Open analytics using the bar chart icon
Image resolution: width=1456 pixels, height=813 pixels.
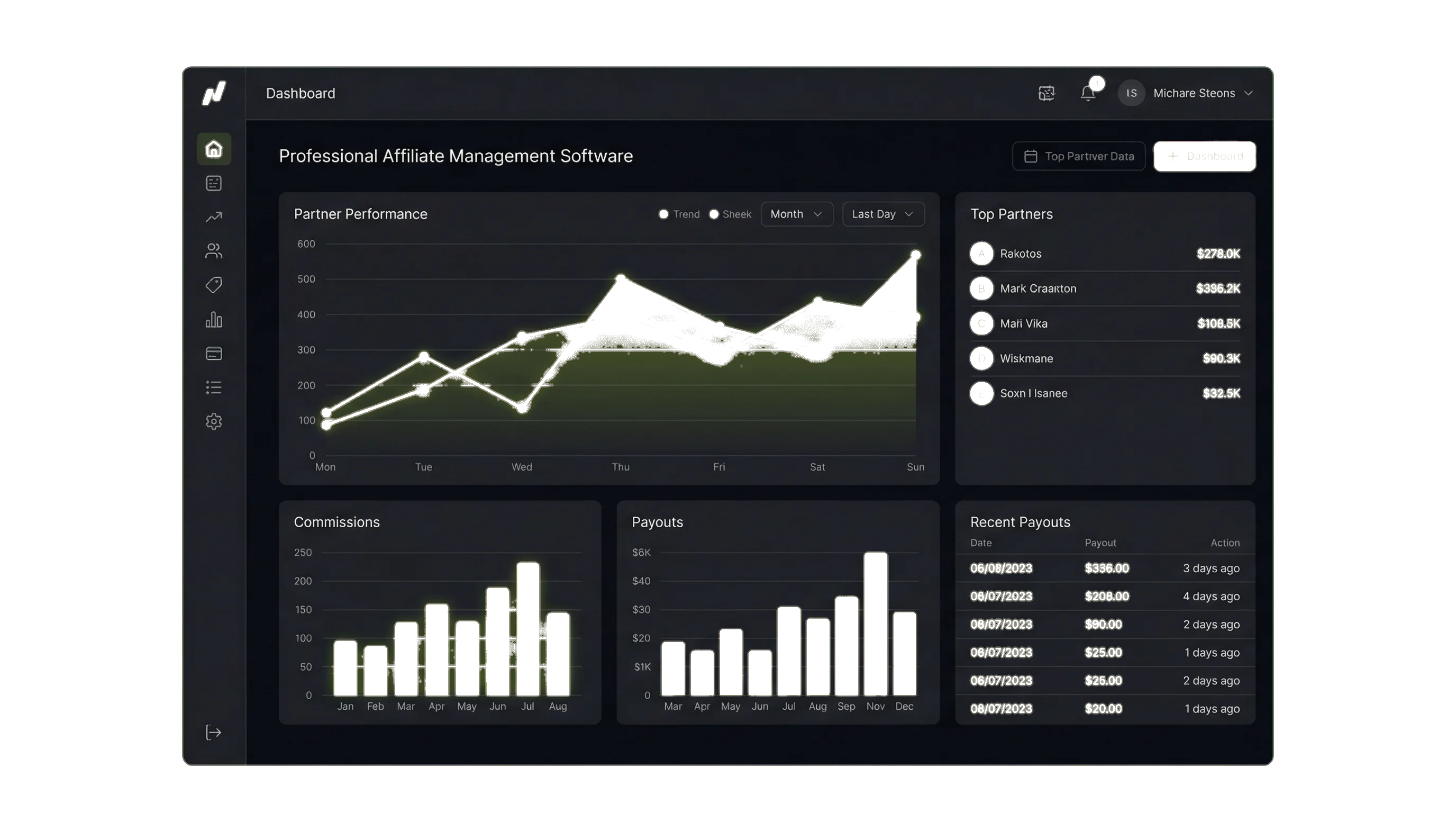coord(214,320)
